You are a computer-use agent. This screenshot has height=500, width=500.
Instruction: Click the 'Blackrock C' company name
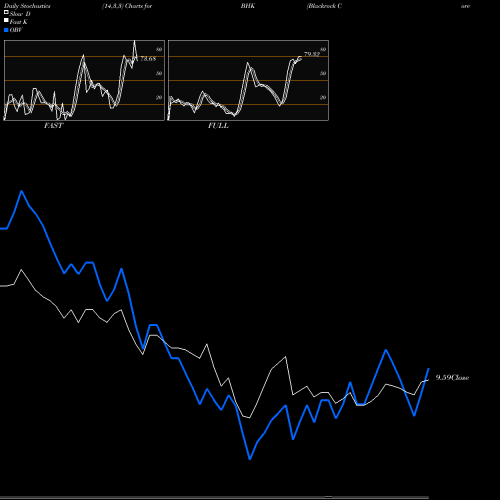pyautogui.click(x=324, y=6)
